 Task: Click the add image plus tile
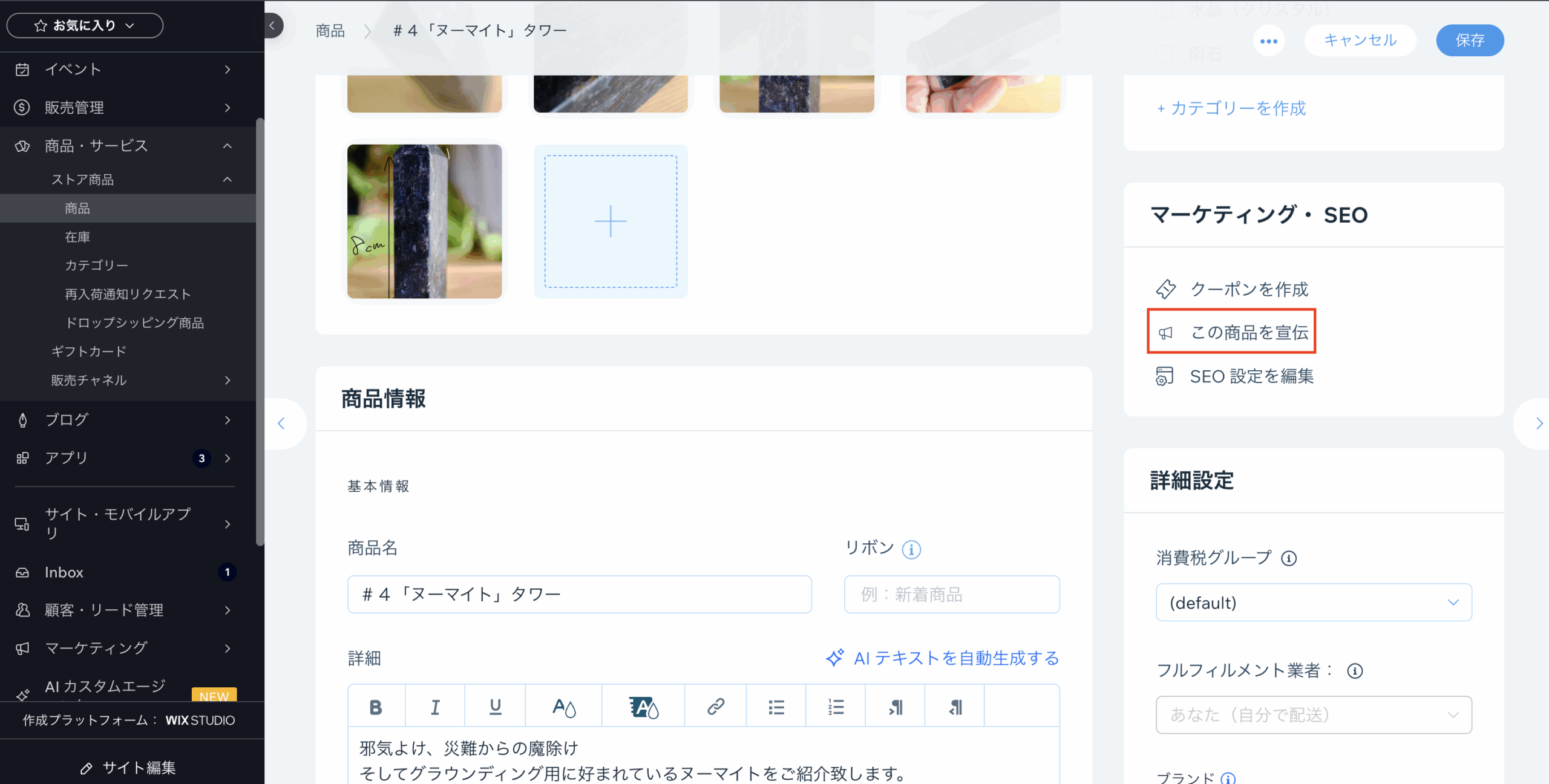click(x=611, y=221)
